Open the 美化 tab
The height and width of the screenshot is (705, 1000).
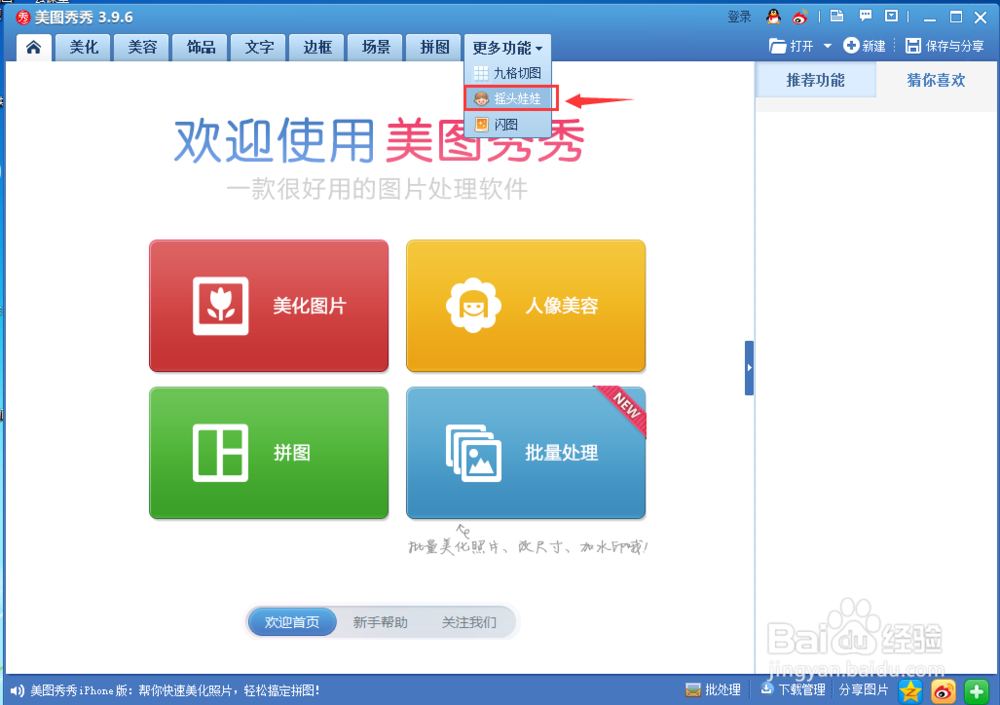point(84,47)
